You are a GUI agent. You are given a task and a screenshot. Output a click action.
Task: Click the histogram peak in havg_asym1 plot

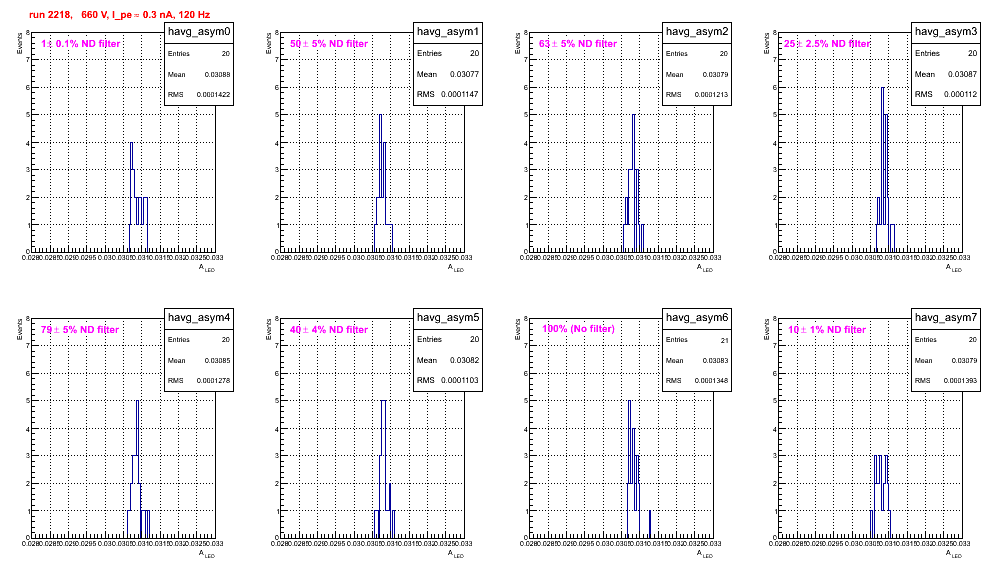(x=380, y=116)
